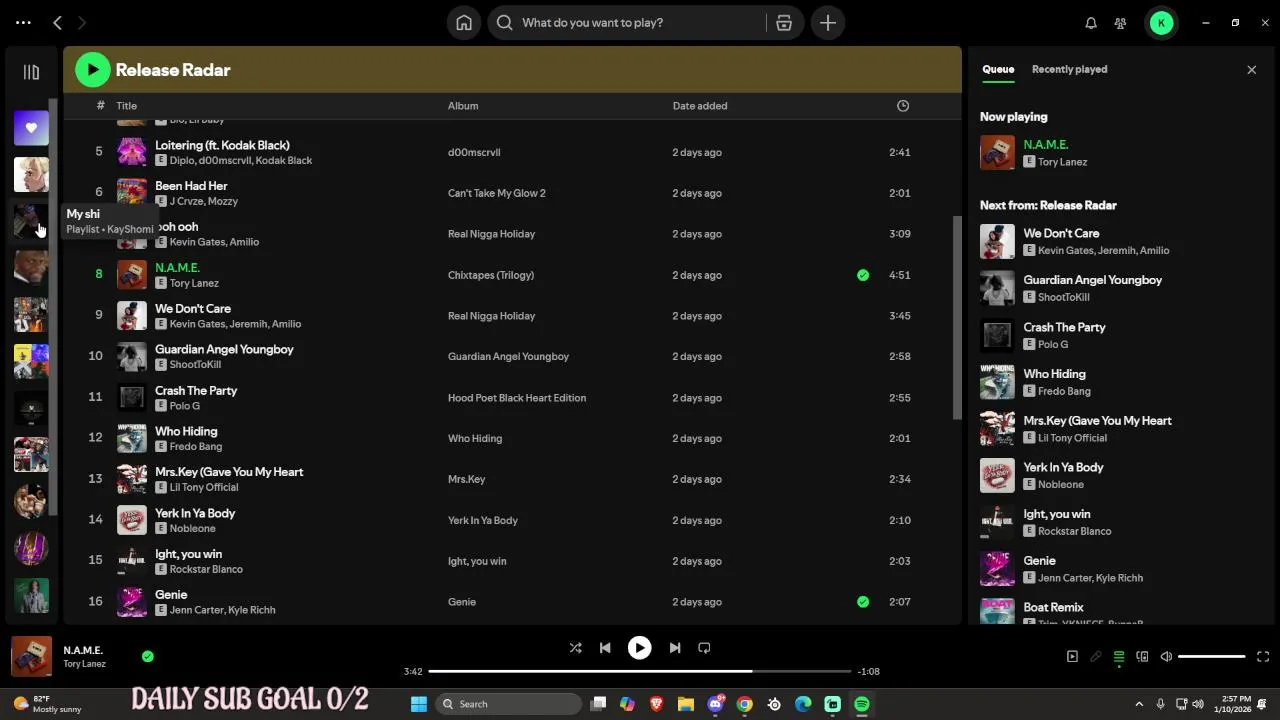Click the plus Create button
The width and height of the screenshot is (1280, 720).
(x=828, y=22)
